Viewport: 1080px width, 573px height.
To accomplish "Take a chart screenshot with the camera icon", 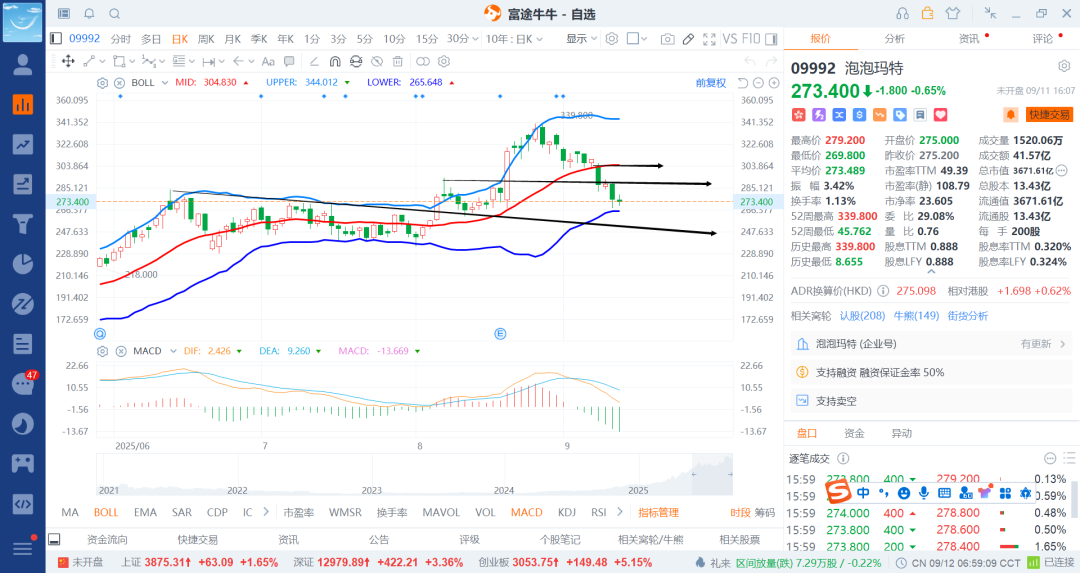I will click(x=667, y=39).
